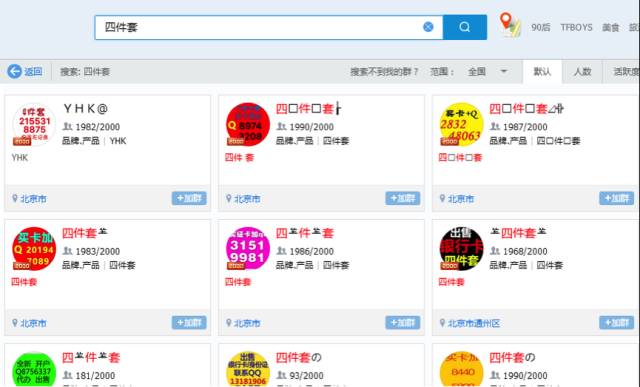Click 北京市 location on YHK@ card
Screen dimensions: 640x387
33,199
